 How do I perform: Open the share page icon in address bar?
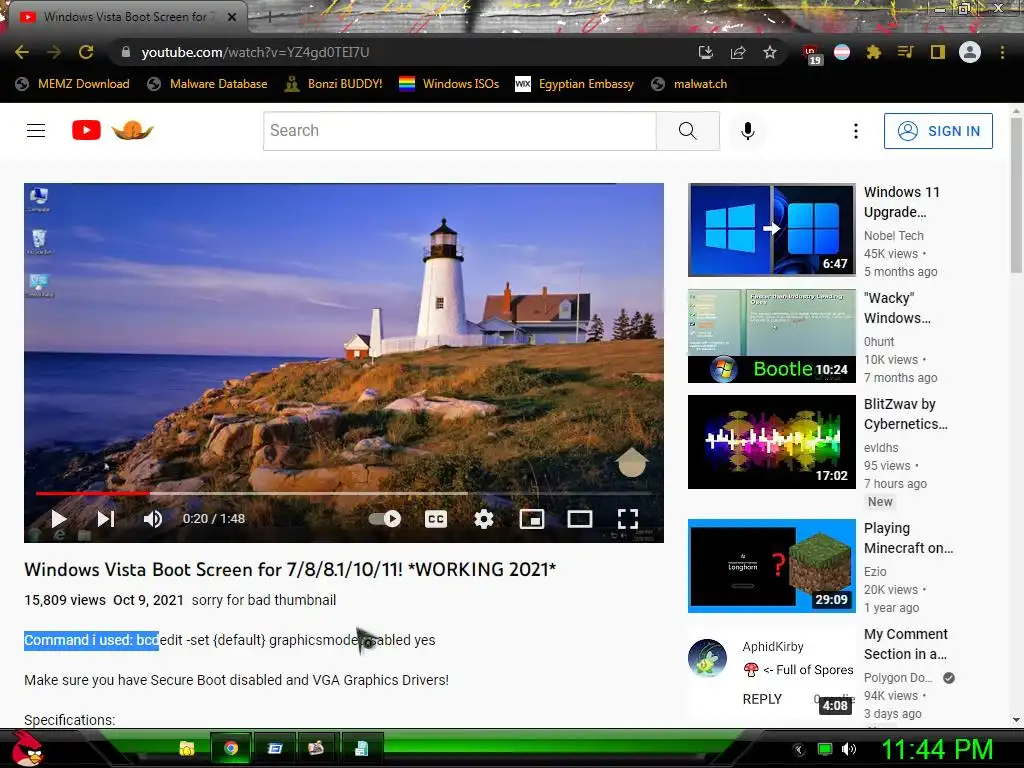click(738, 52)
